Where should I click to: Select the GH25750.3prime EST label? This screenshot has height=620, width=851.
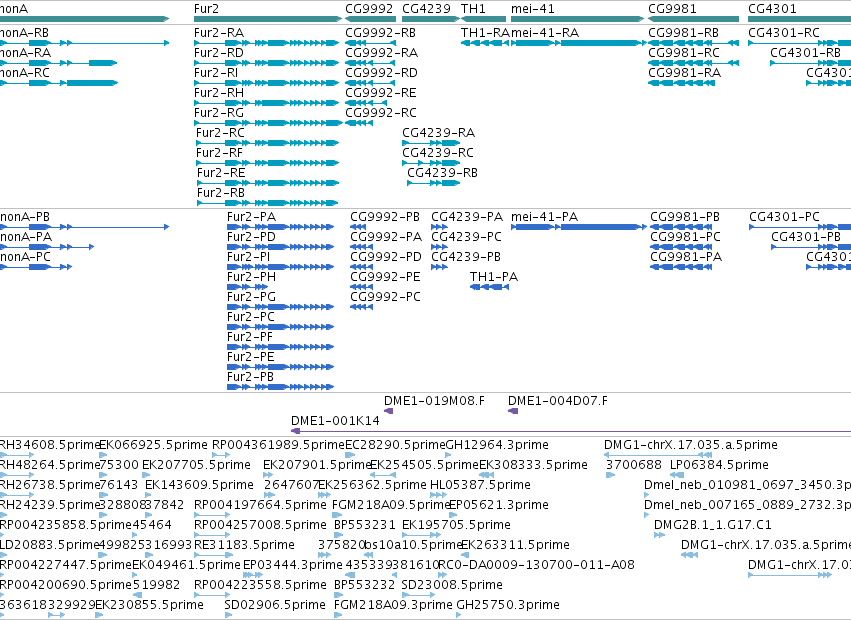click(508, 605)
